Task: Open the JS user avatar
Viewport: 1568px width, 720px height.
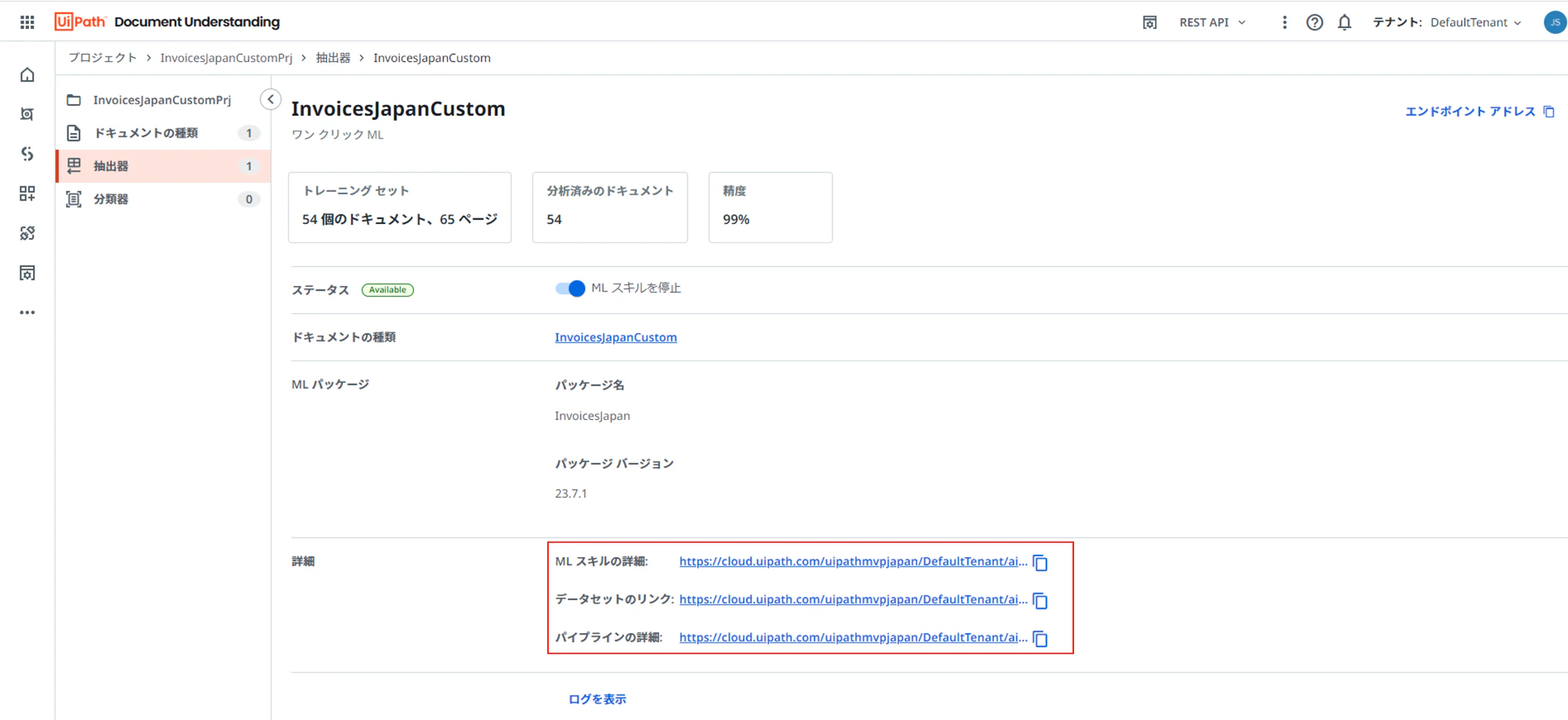Action: [x=1555, y=22]
